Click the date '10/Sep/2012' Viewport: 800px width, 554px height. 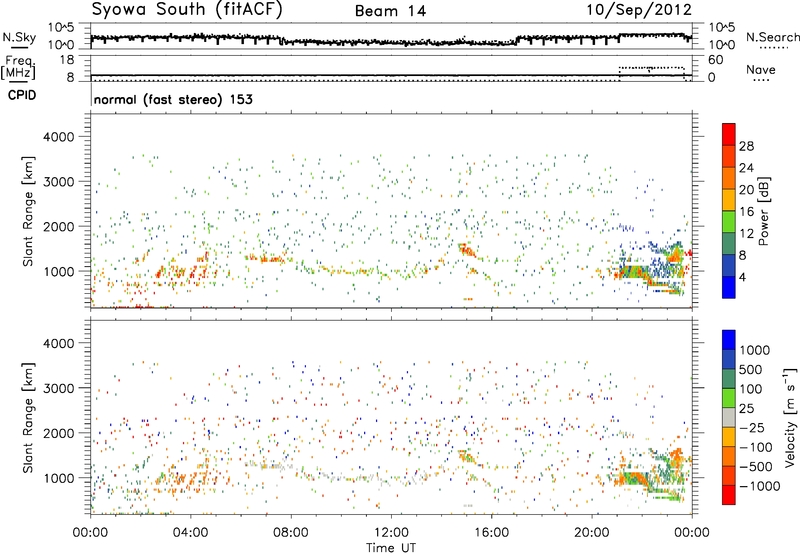click(x=639, y=10)
